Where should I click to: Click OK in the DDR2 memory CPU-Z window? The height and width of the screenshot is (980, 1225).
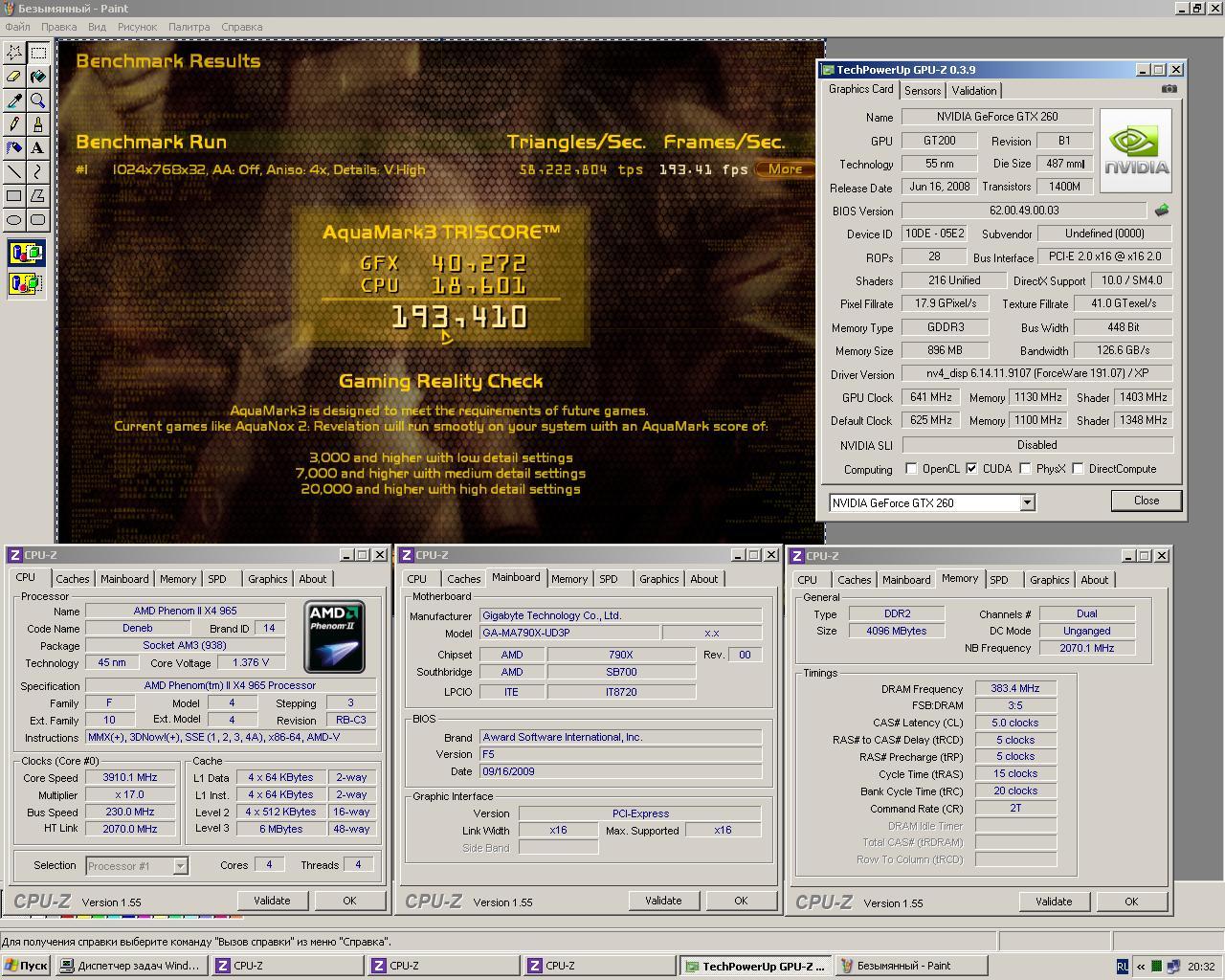click(1131, 902)
